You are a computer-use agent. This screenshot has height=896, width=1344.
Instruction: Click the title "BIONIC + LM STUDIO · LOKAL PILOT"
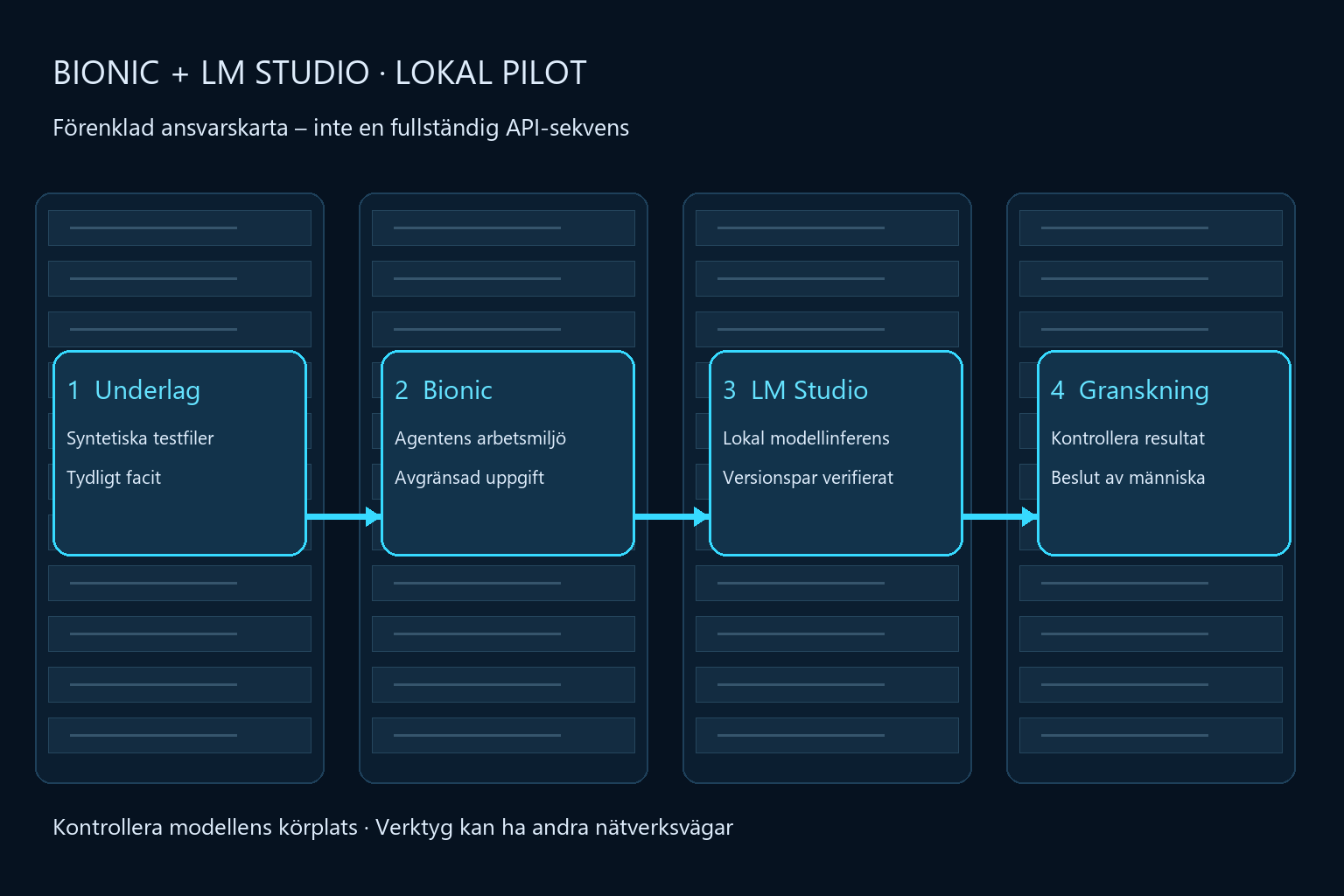pyautogui.click(x=319, y=73)
